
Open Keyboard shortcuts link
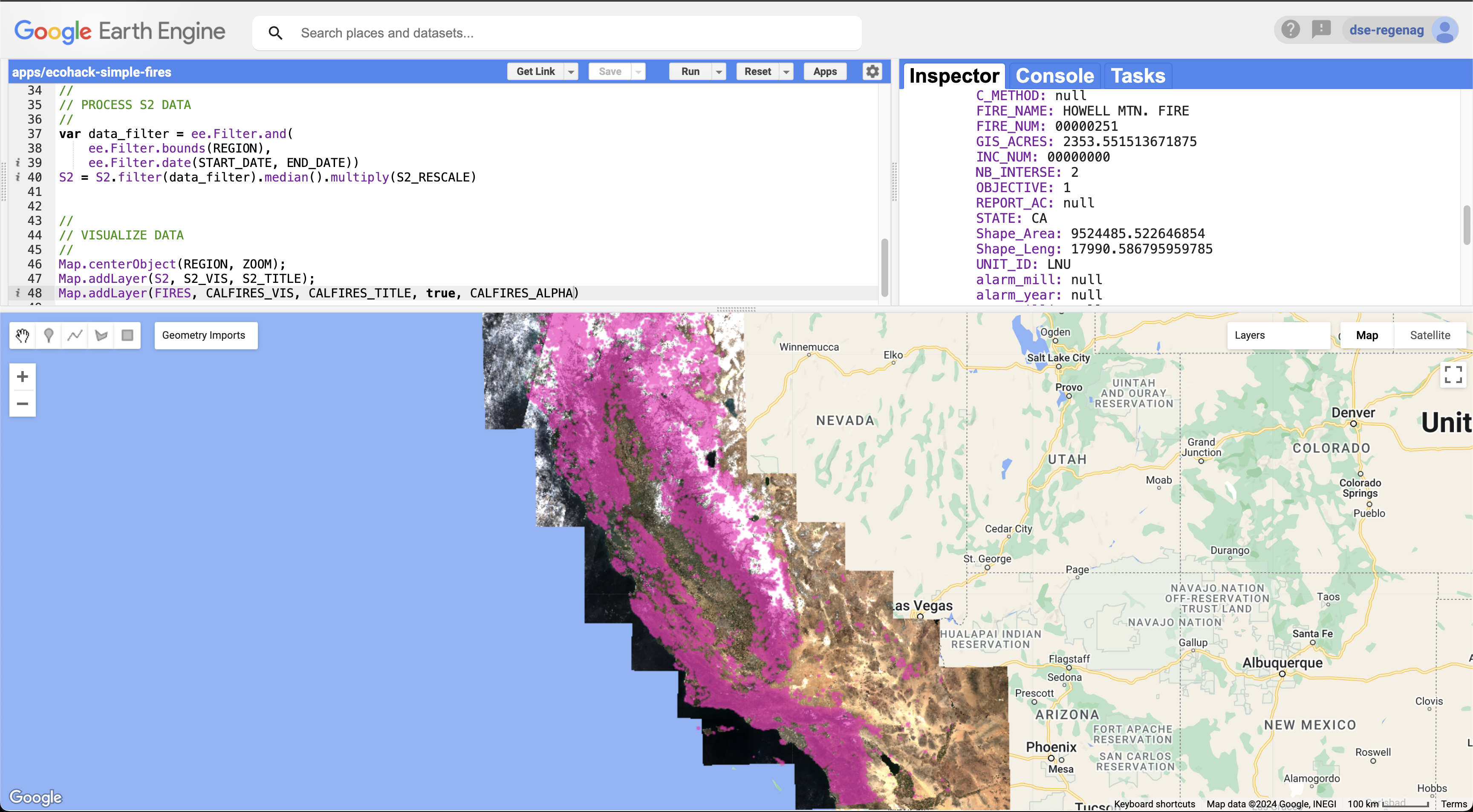pos(1155,804)
